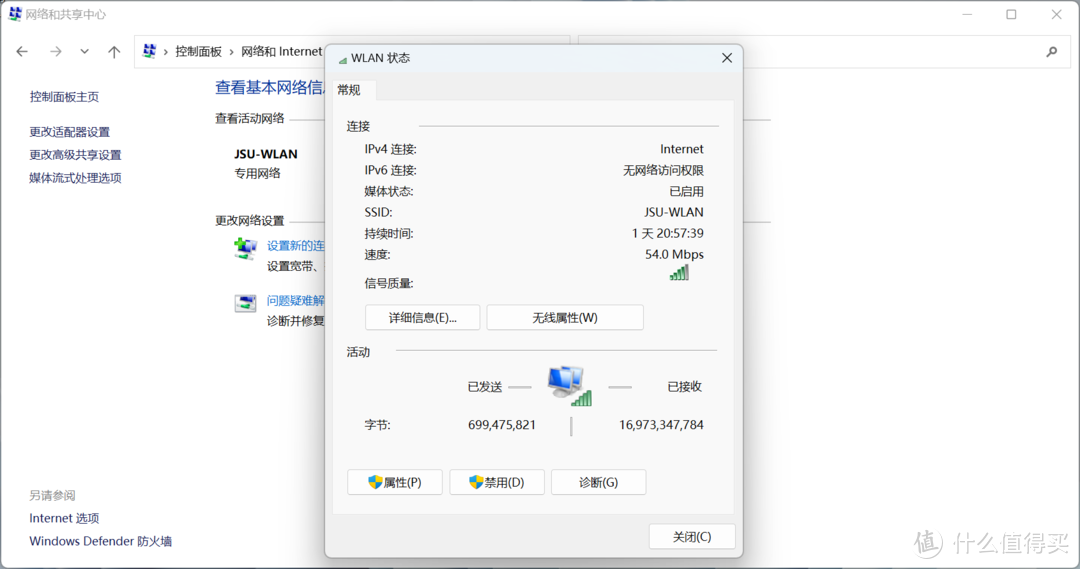Select 网络和 Internet breadcrumb
The image size is (1080, 569).
coord(281,52)
